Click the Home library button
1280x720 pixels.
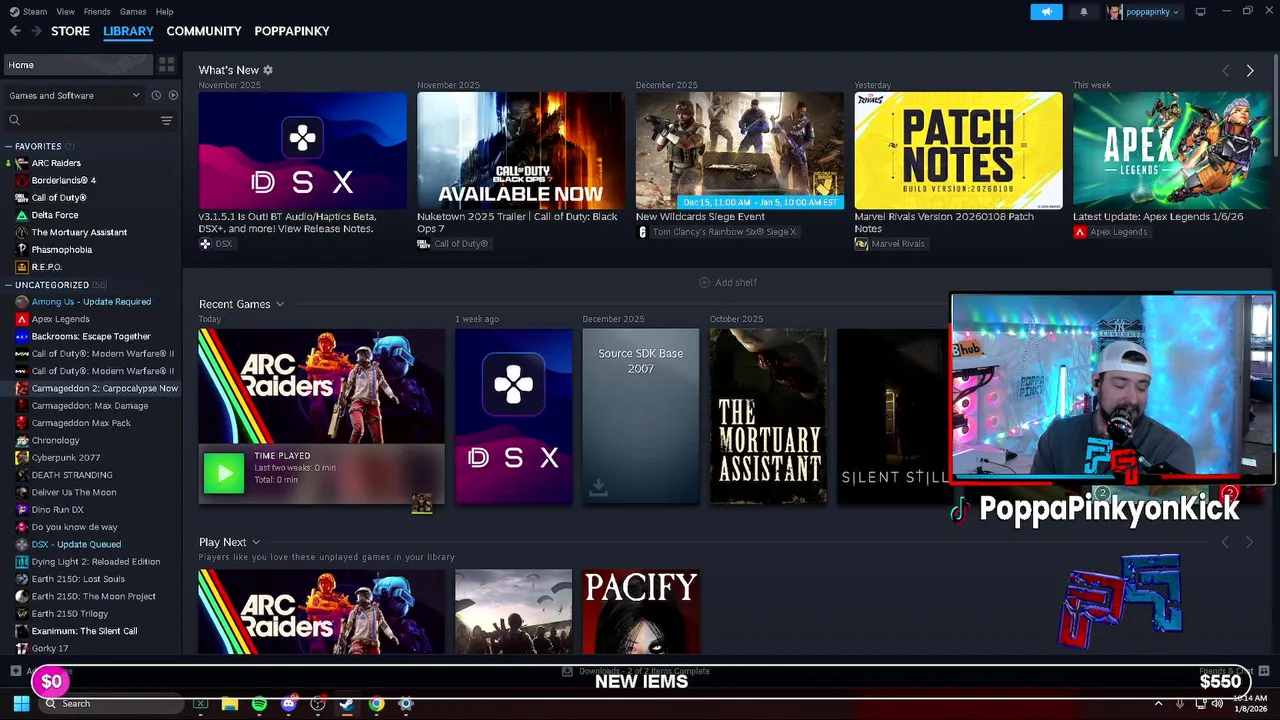tap(77, 65)
